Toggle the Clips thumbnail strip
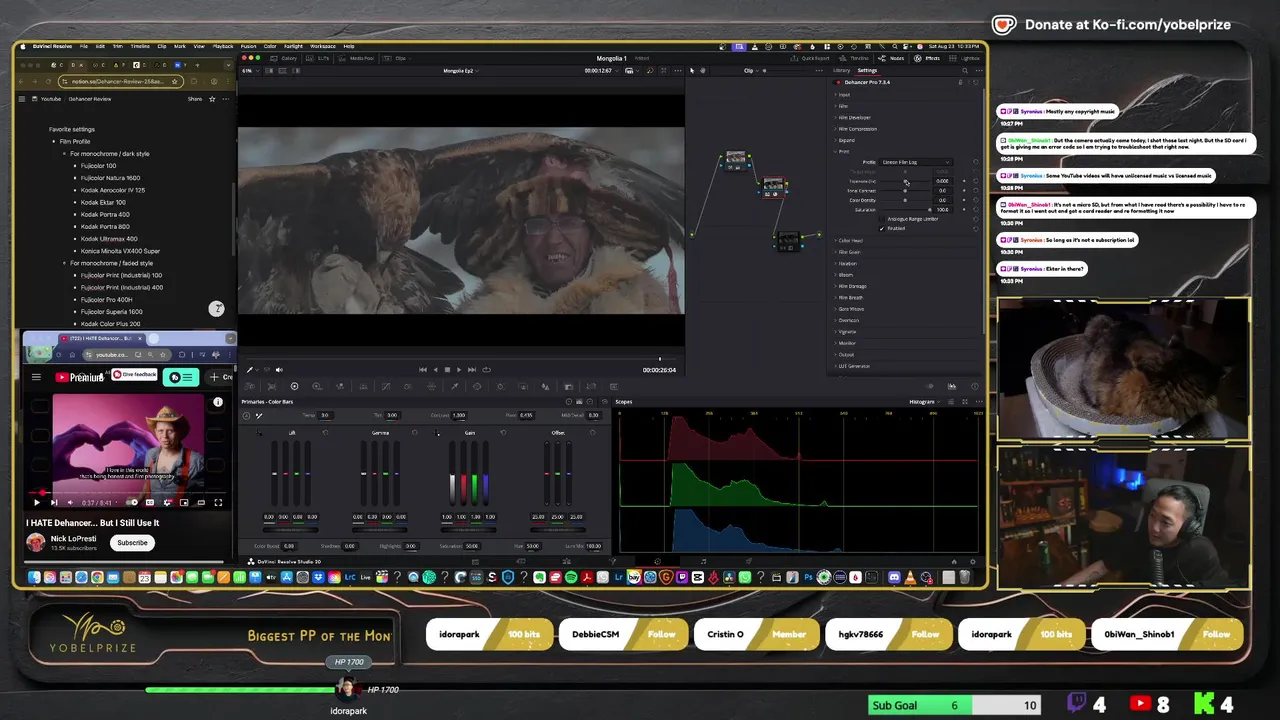 click(x=397, y=58)
